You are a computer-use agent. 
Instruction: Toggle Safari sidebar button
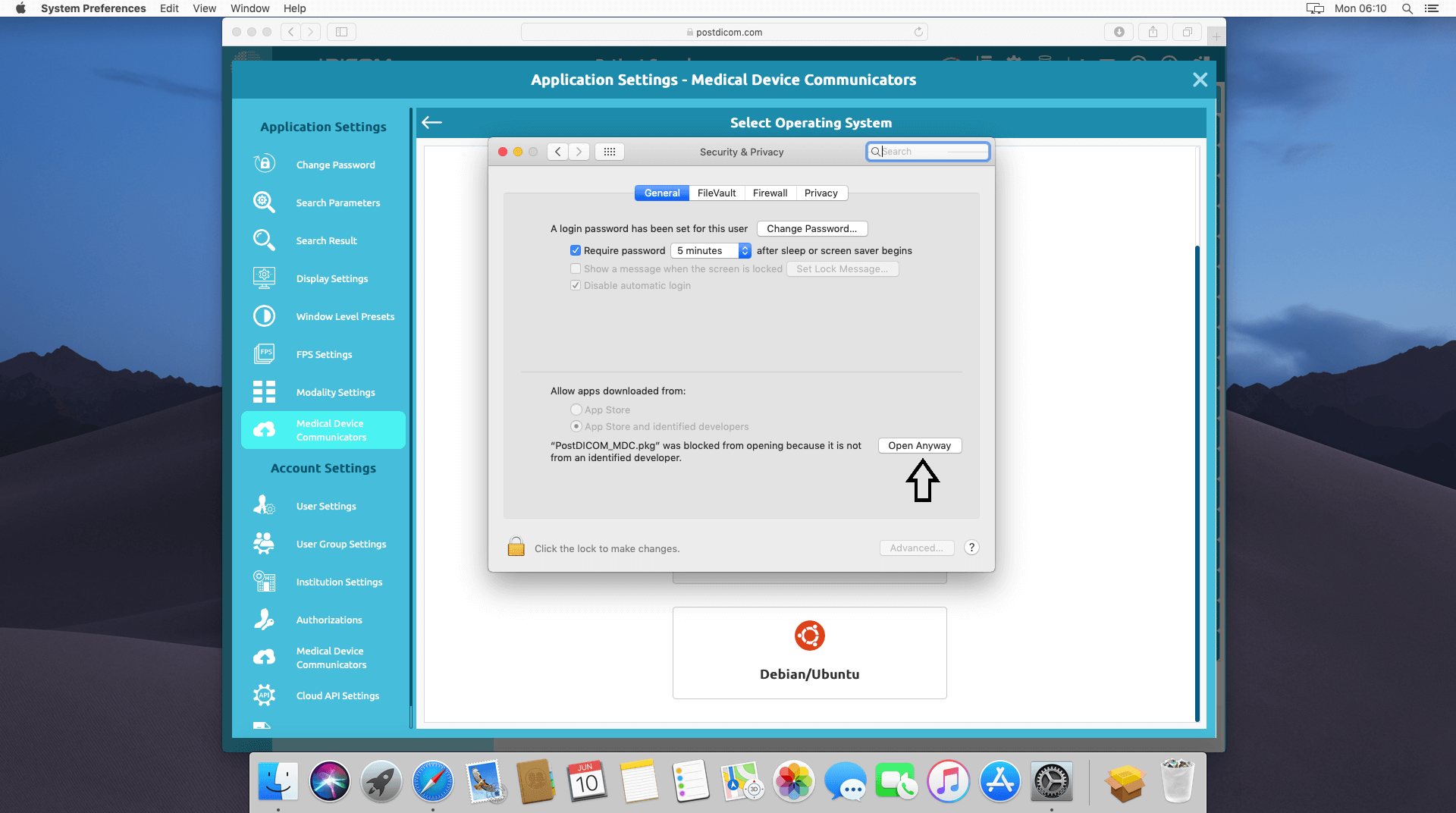click(341, 32)
